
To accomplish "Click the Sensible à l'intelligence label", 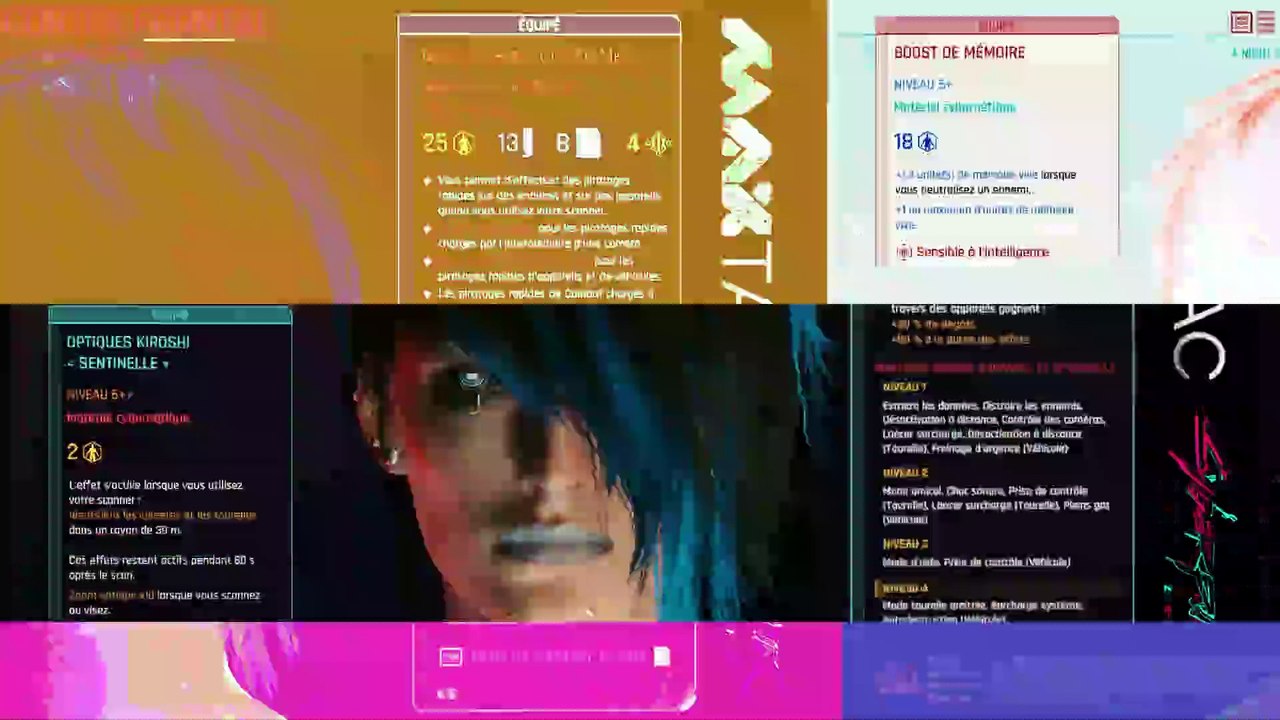I will (982, 252).
